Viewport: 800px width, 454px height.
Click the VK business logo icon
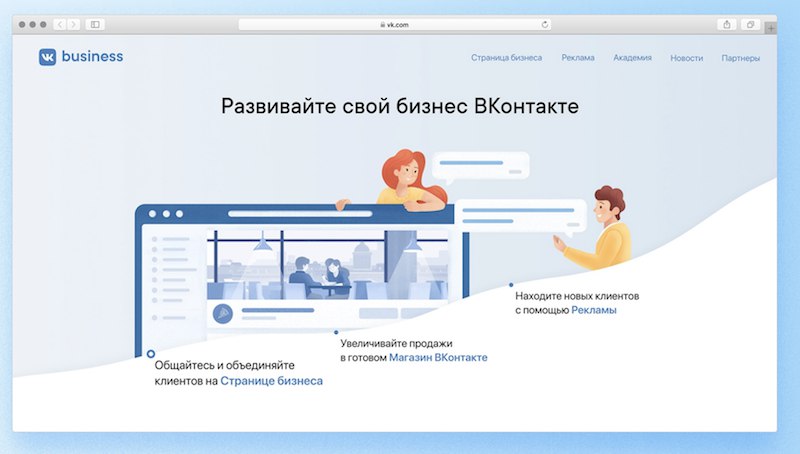click(47, 57)
